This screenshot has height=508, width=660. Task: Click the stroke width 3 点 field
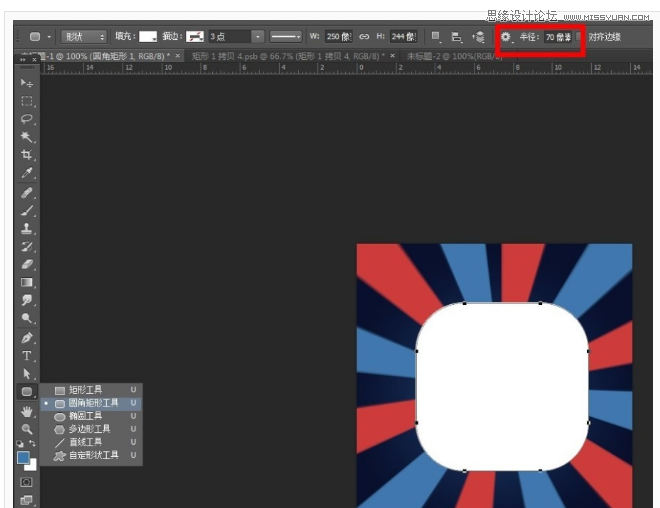coord(229,37)
